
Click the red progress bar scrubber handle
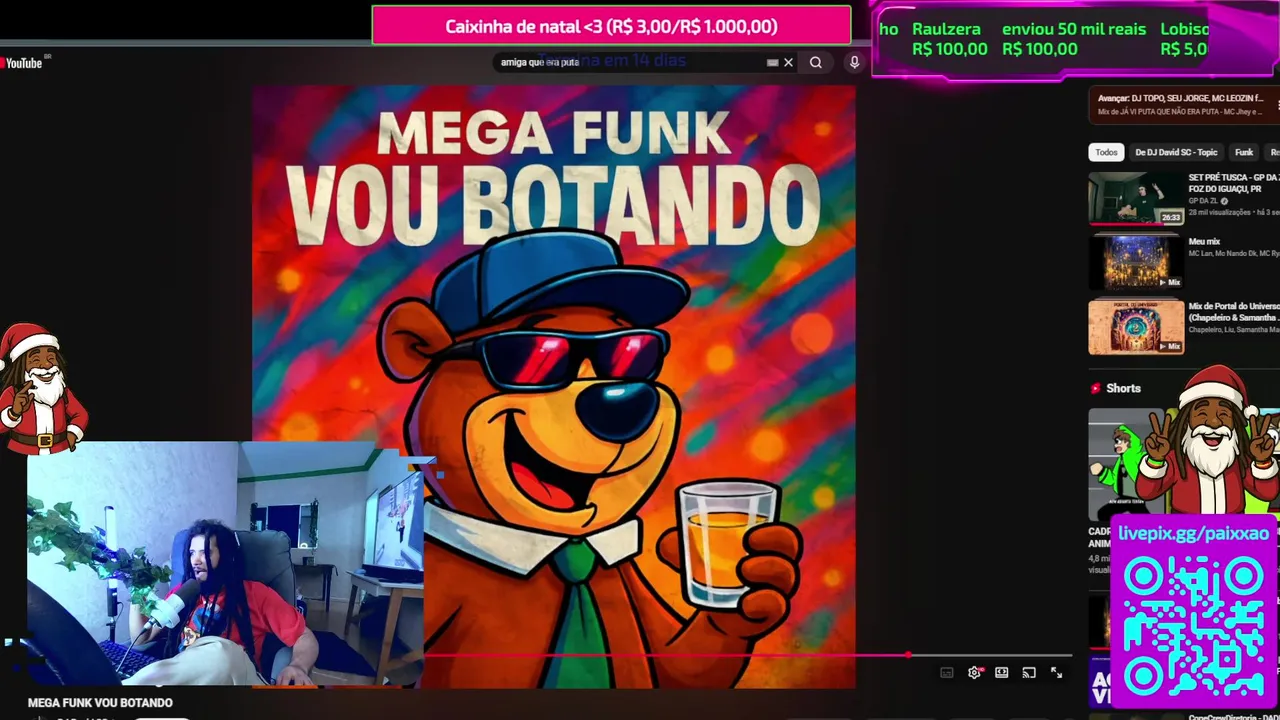tap(908, 655)
